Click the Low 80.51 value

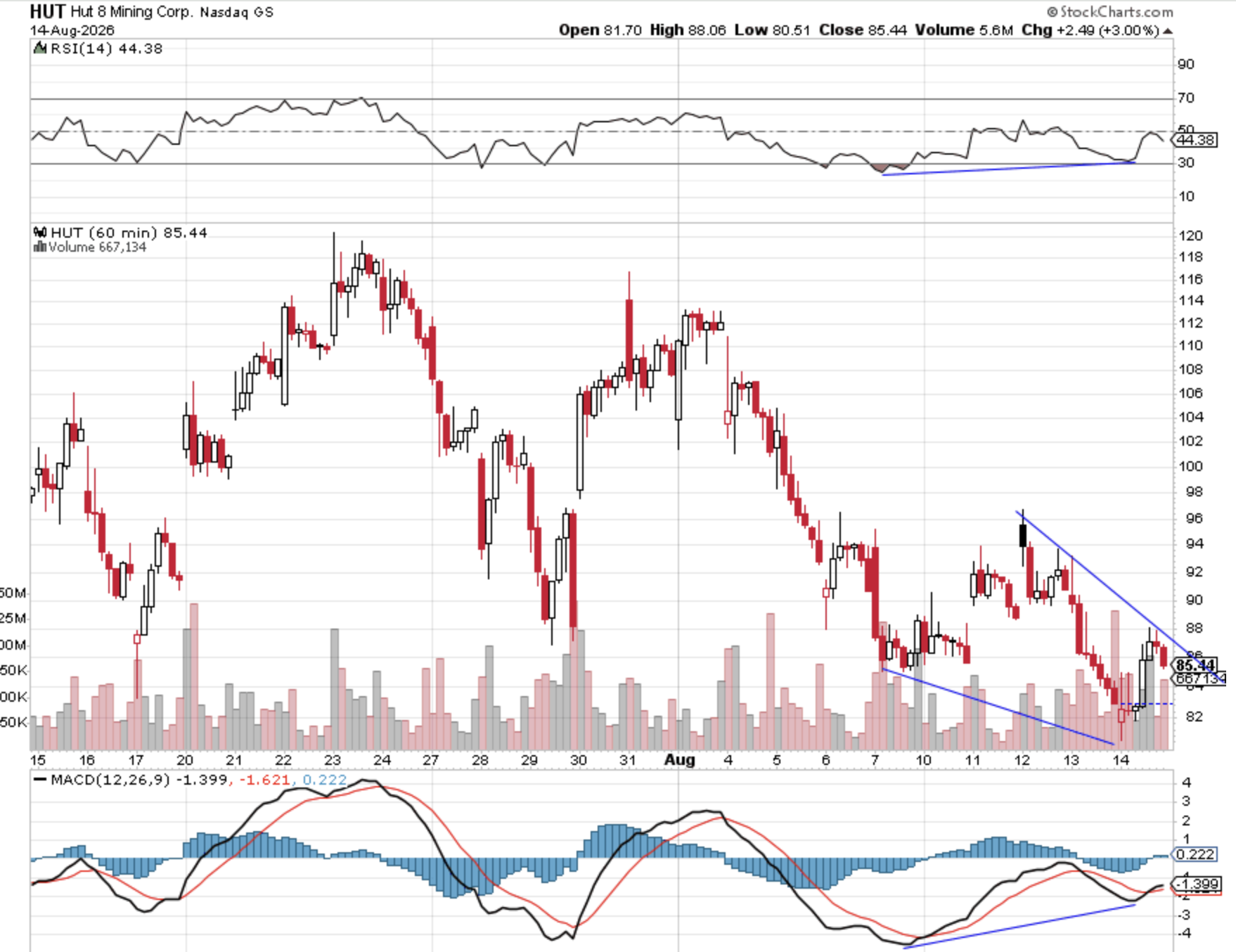point(772,30)
